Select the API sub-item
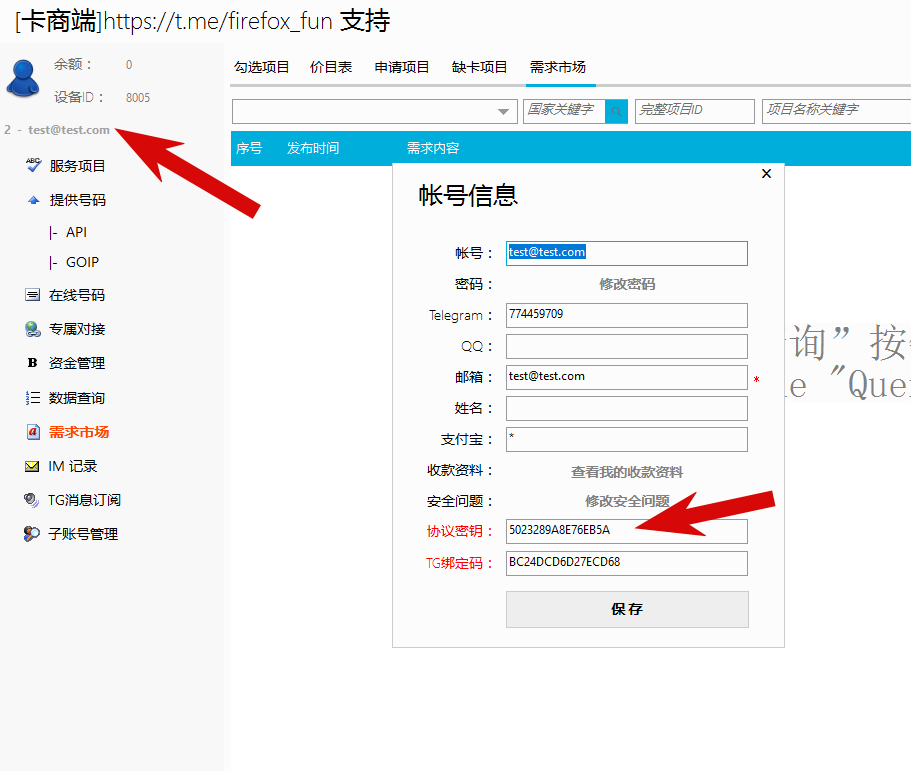Viewport: 911px width, 771px height. tap(76, 232)
